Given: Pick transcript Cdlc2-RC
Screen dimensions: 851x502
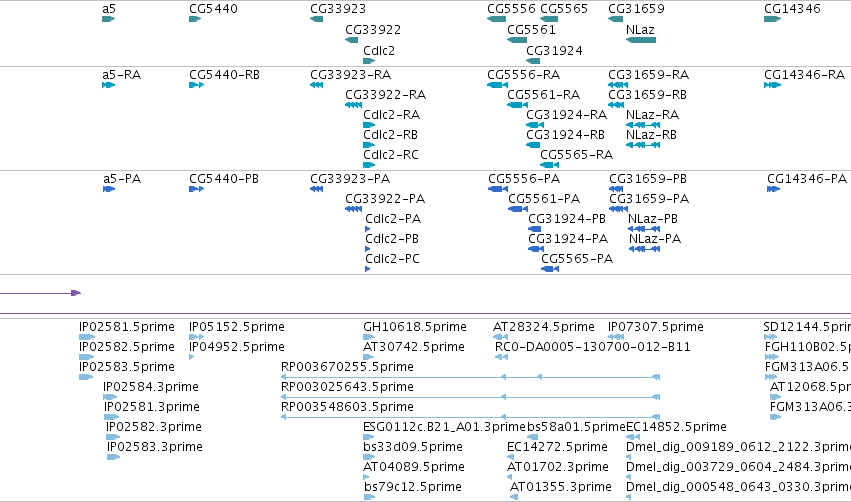Looking at the screenshot, I should pyautogui.click(x=391, y=155).
